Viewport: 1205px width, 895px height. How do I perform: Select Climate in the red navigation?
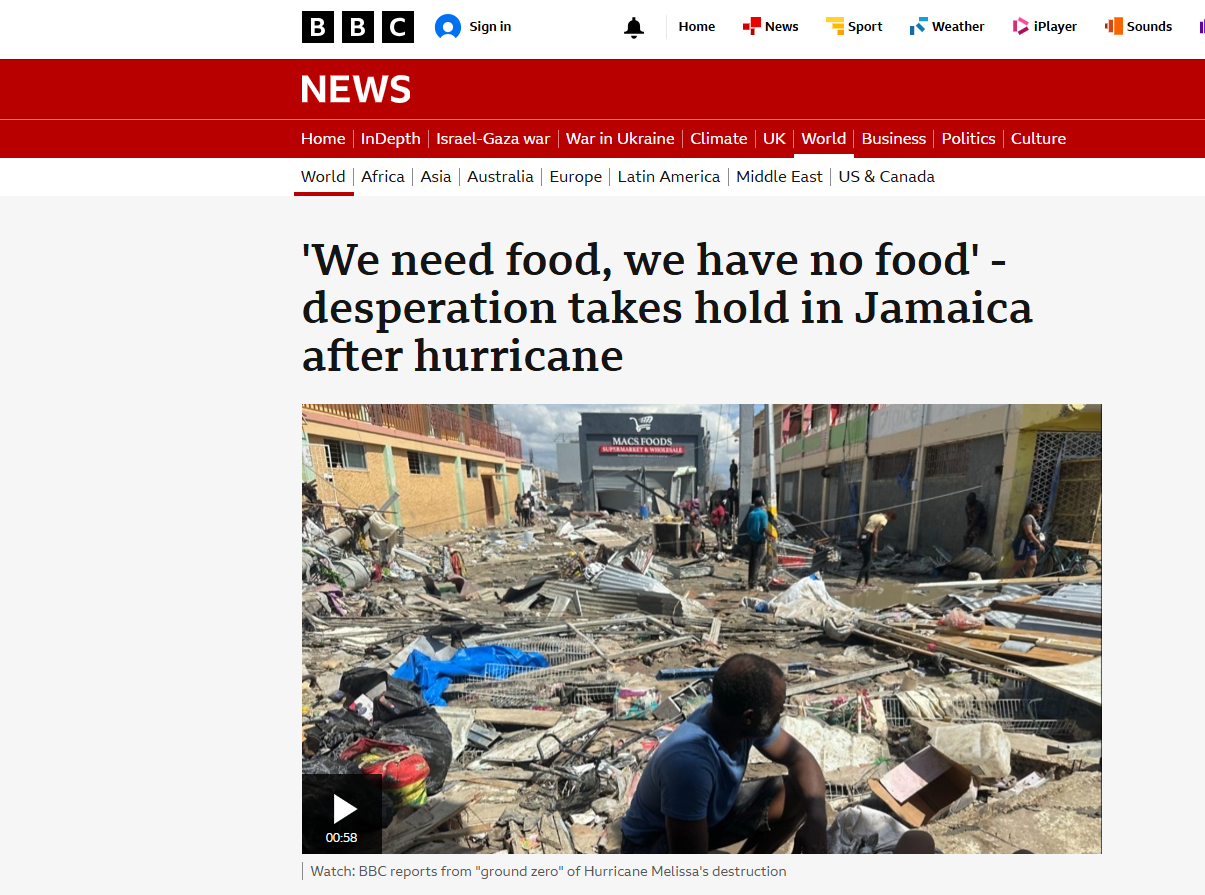click(719, 139)
